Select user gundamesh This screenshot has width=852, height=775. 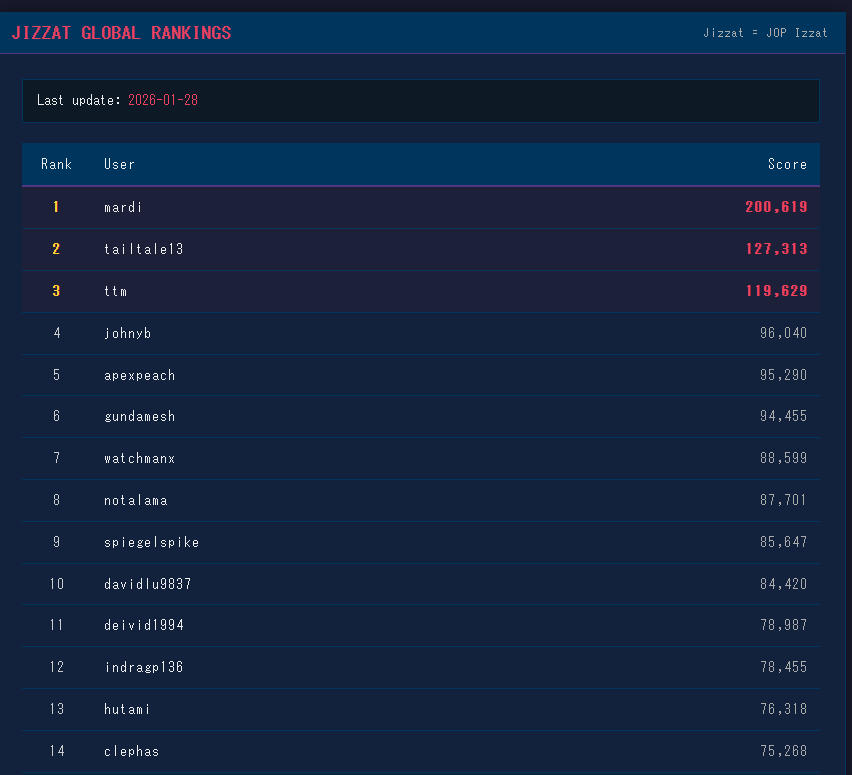point(139,416)
